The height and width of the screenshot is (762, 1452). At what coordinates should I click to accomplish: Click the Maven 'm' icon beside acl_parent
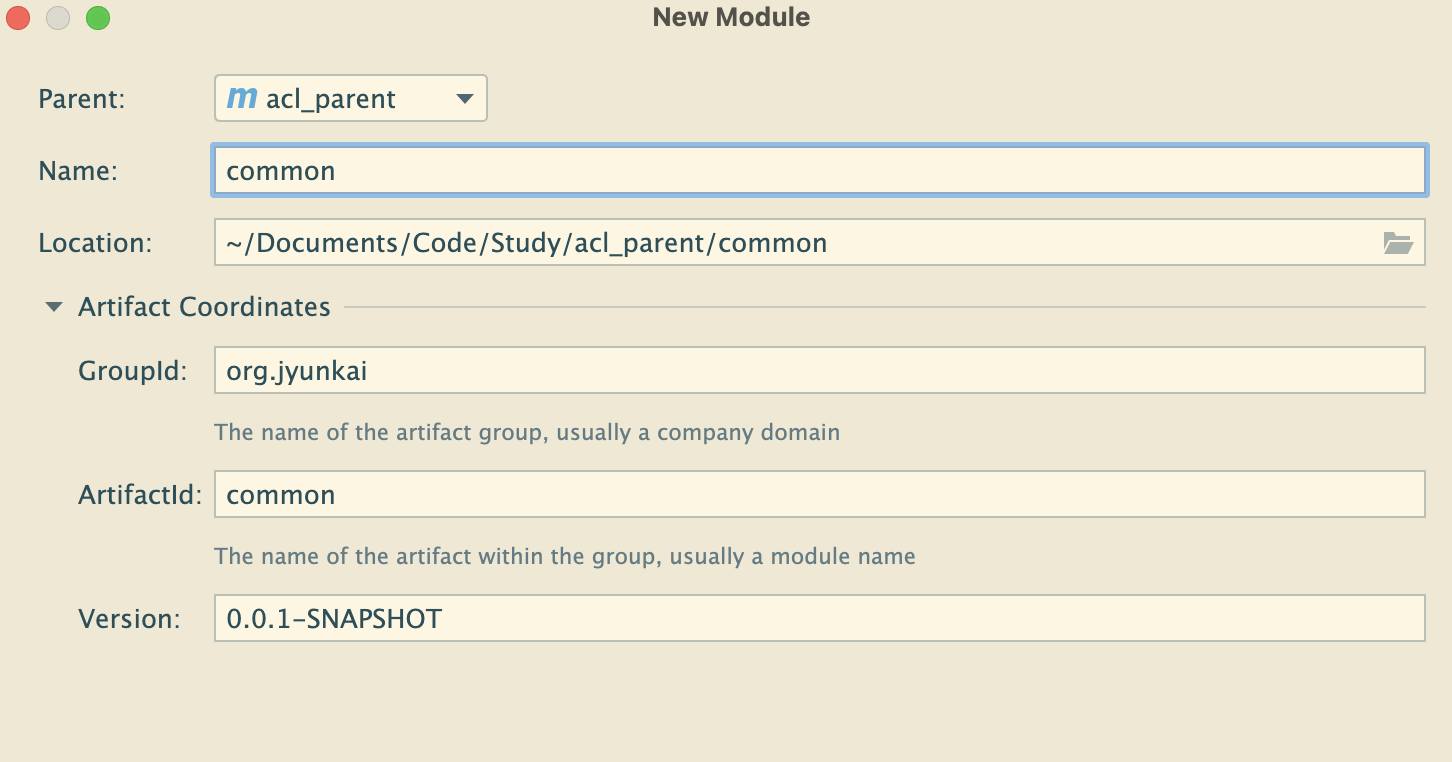242,98
